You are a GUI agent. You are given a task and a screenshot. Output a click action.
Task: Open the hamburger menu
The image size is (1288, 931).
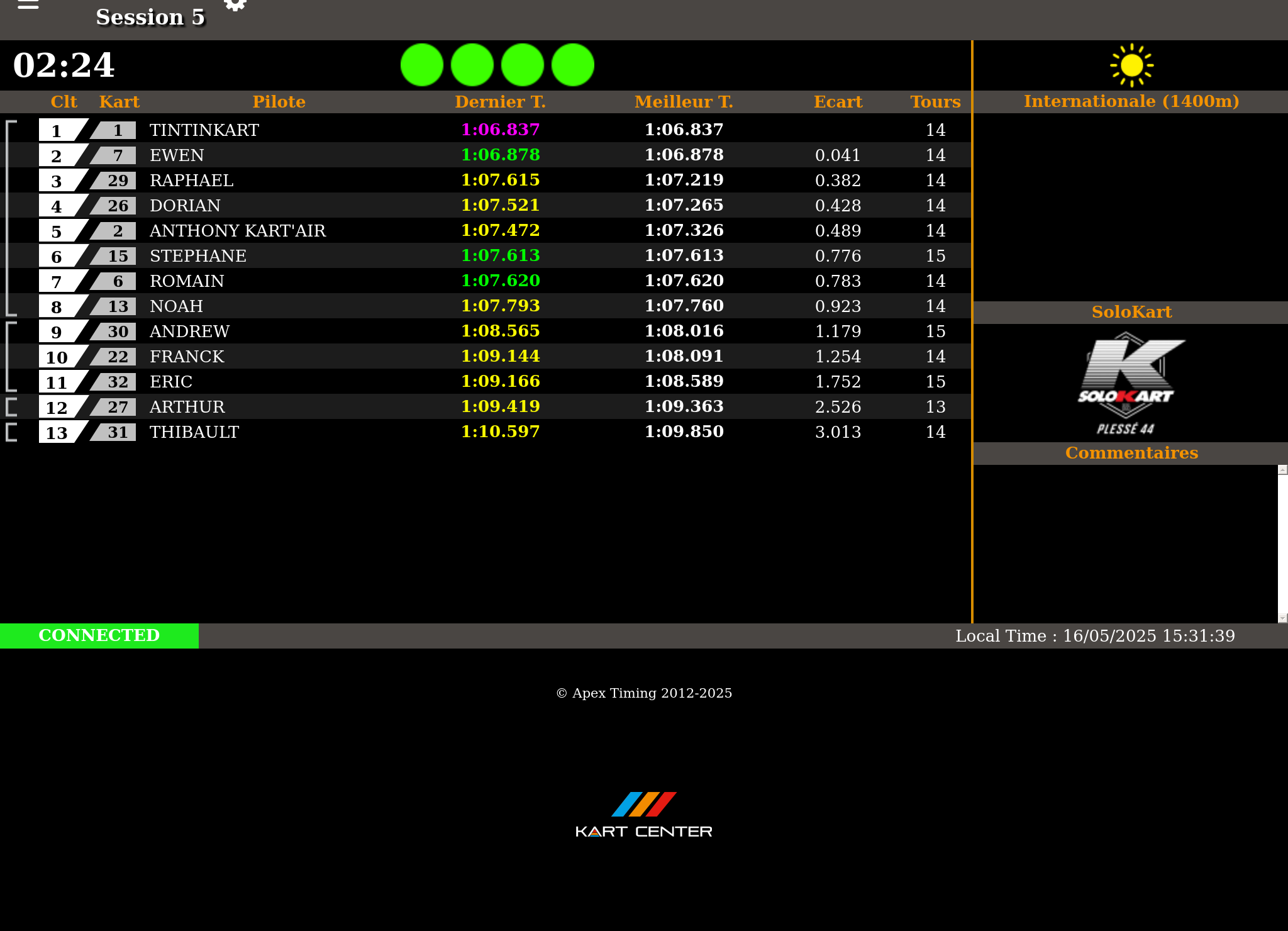click(x=28, y=5)
